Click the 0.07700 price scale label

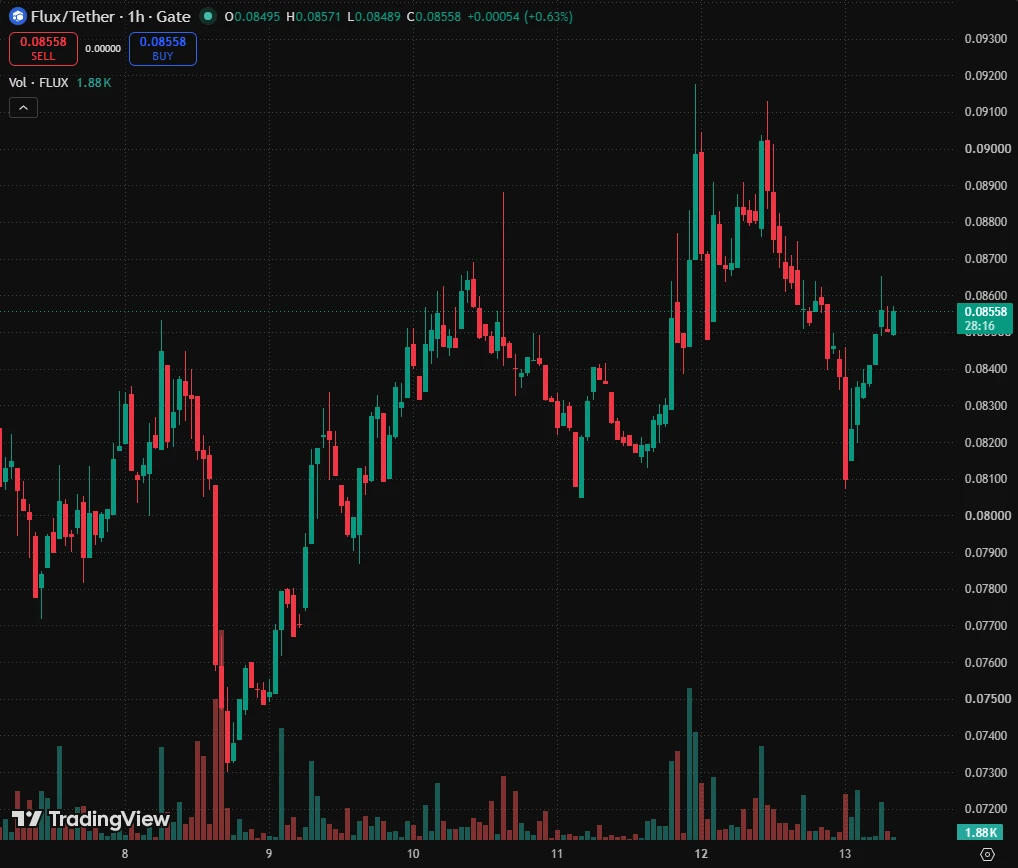[986, 626]
